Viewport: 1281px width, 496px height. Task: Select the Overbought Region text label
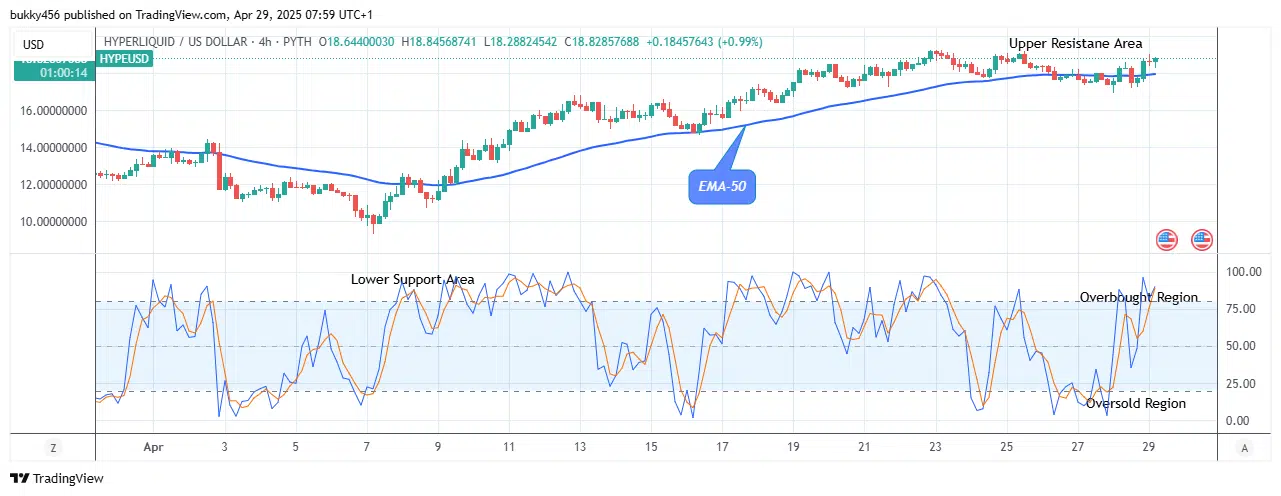[1138, 297]
